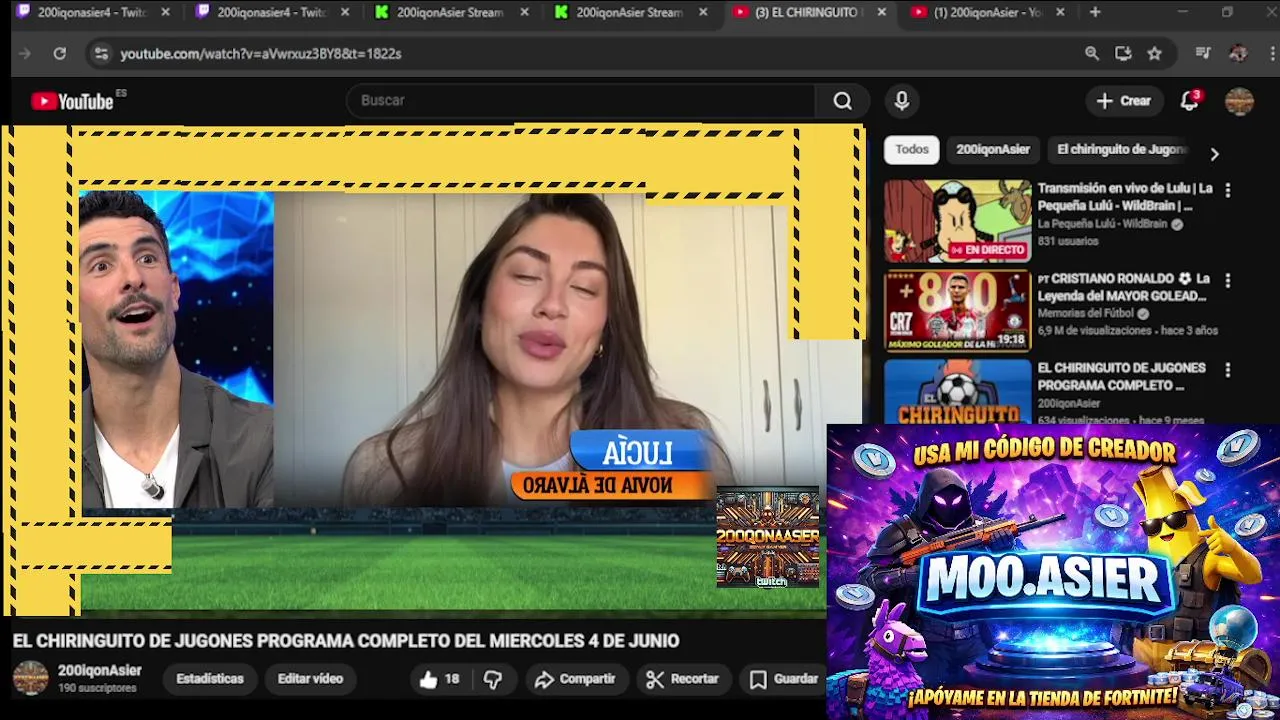Image resolution: width=1280 pixels, height=720 pixels.
Task: Open the browser profile avatar
Action: (x=1238, y=54)
